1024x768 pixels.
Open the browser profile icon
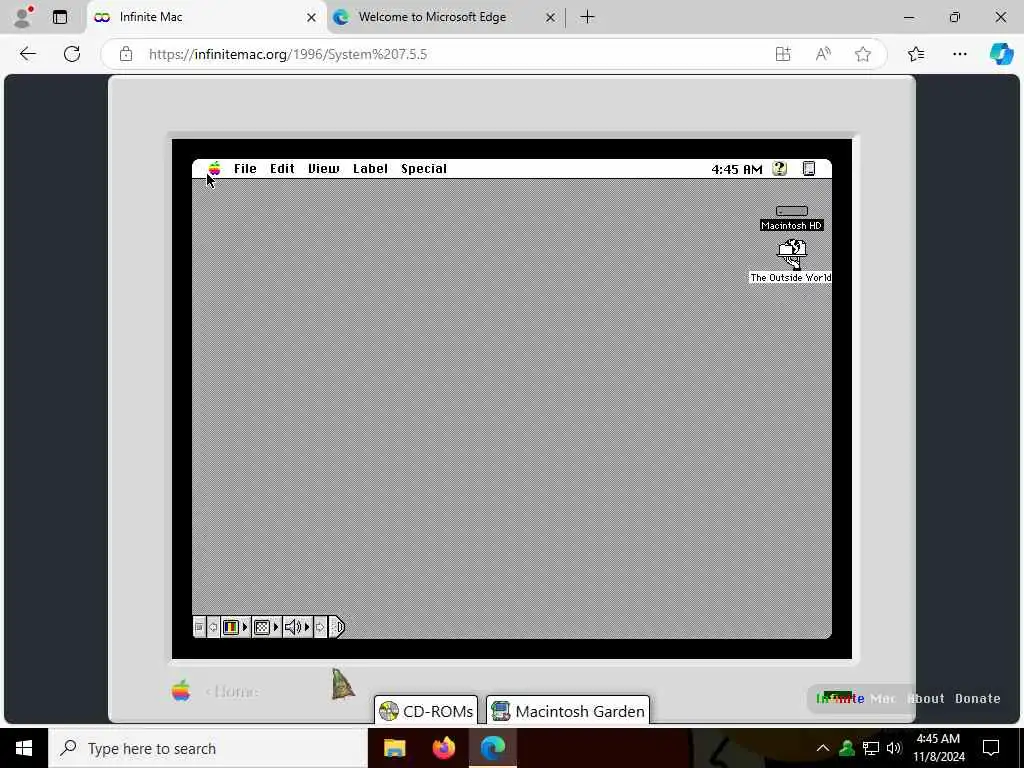coord(24,17)
